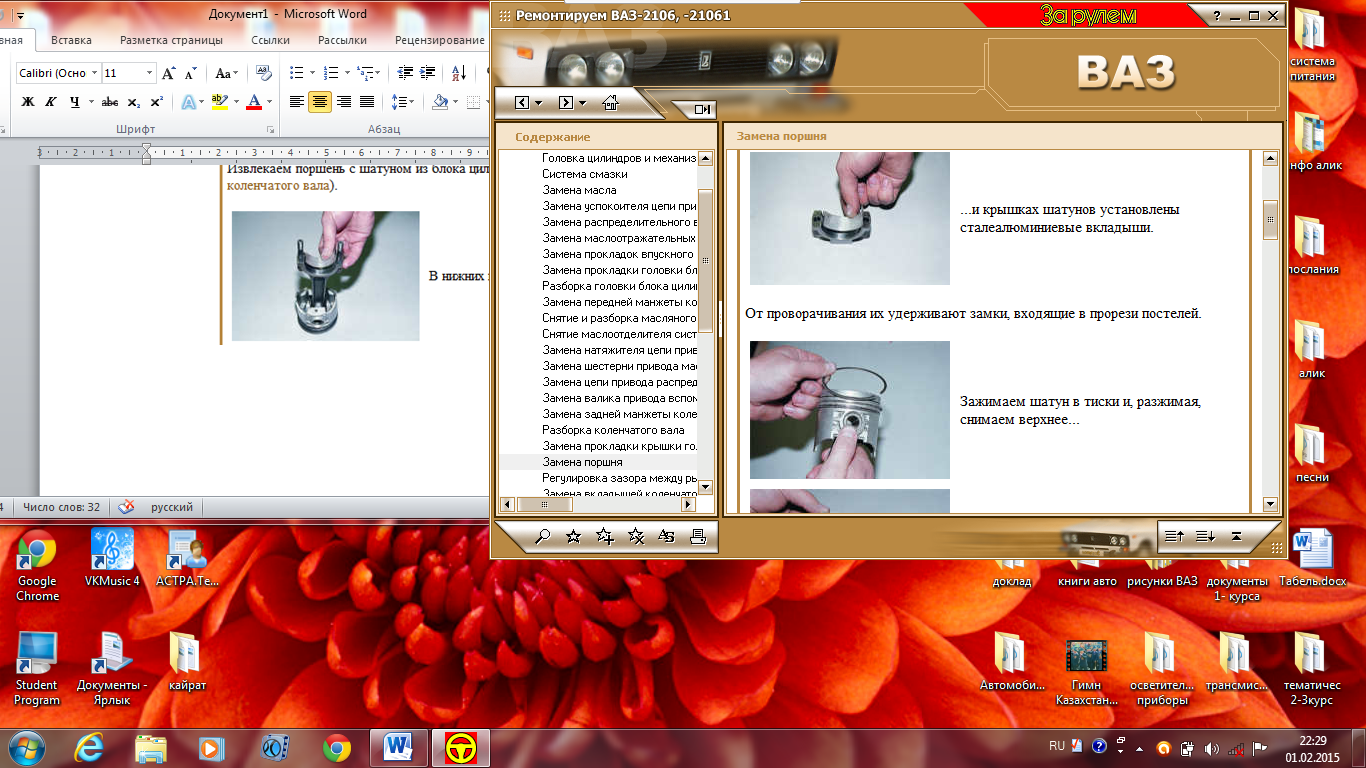This screenshot has height=768, width=1366.
Task: Increase indent in Word ribbon
Action: coord(429,73)
